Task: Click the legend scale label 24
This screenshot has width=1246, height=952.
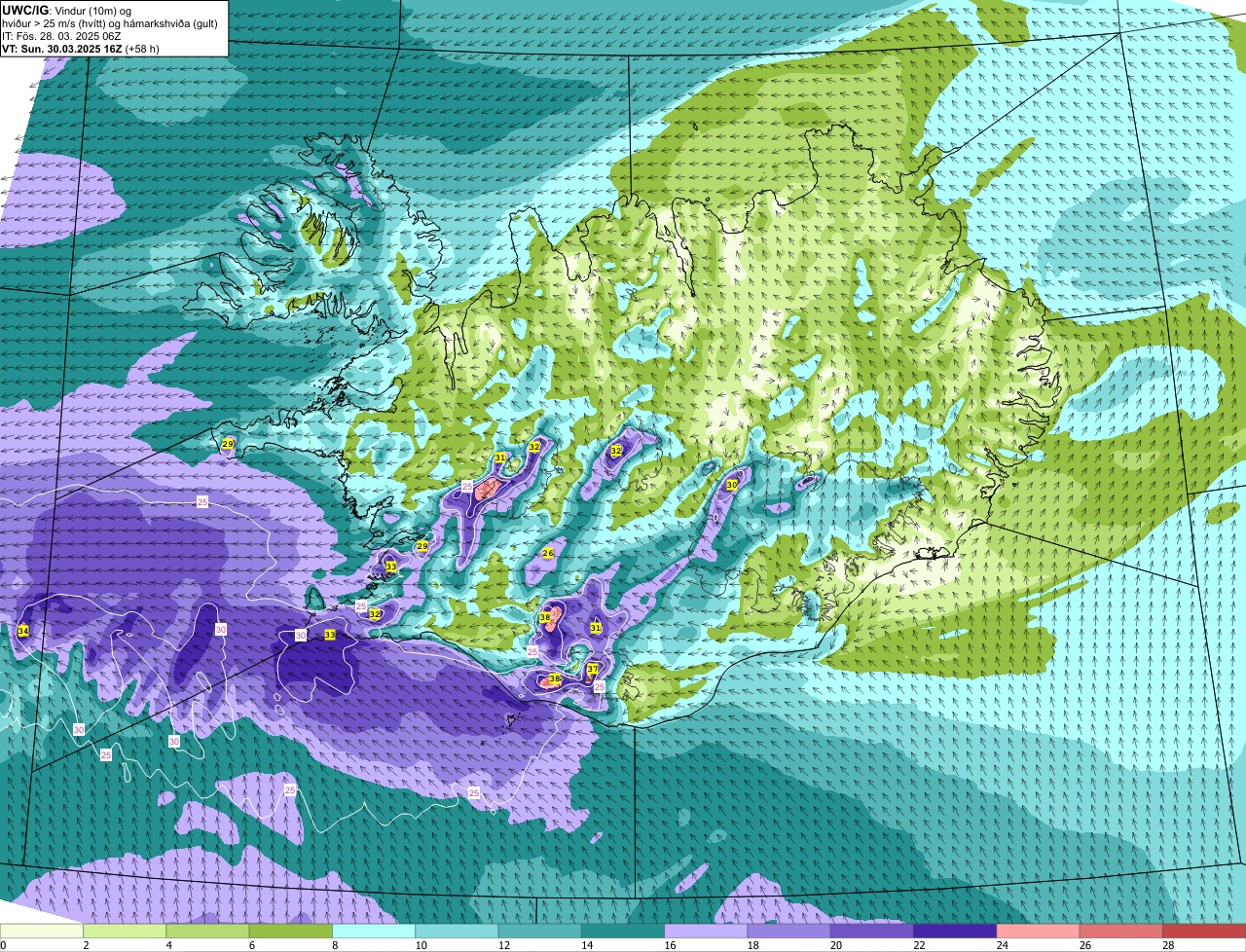Action: click(x=1002, y=945)
